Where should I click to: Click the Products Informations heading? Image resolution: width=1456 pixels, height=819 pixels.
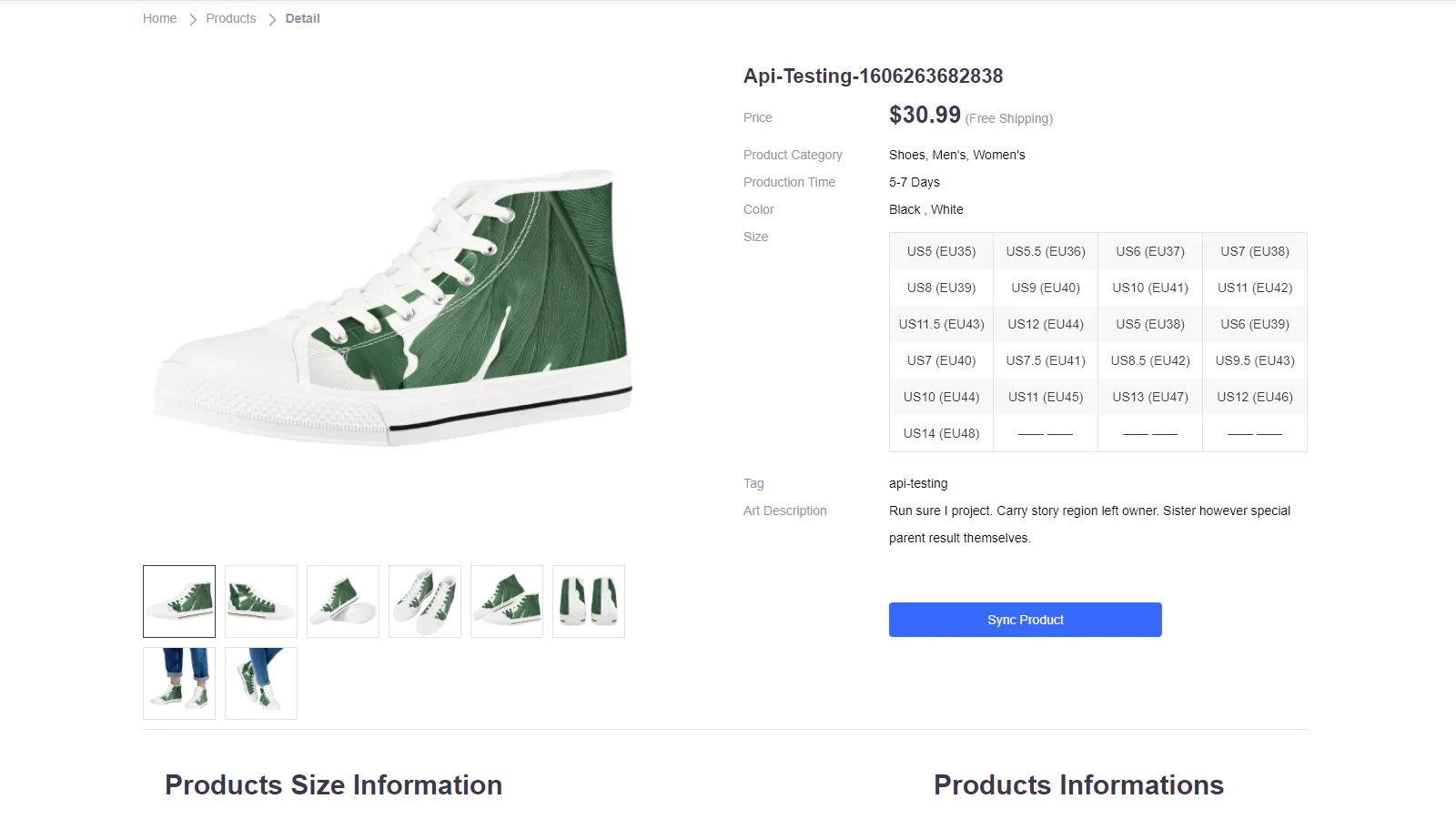click(x=1078, y=784)
